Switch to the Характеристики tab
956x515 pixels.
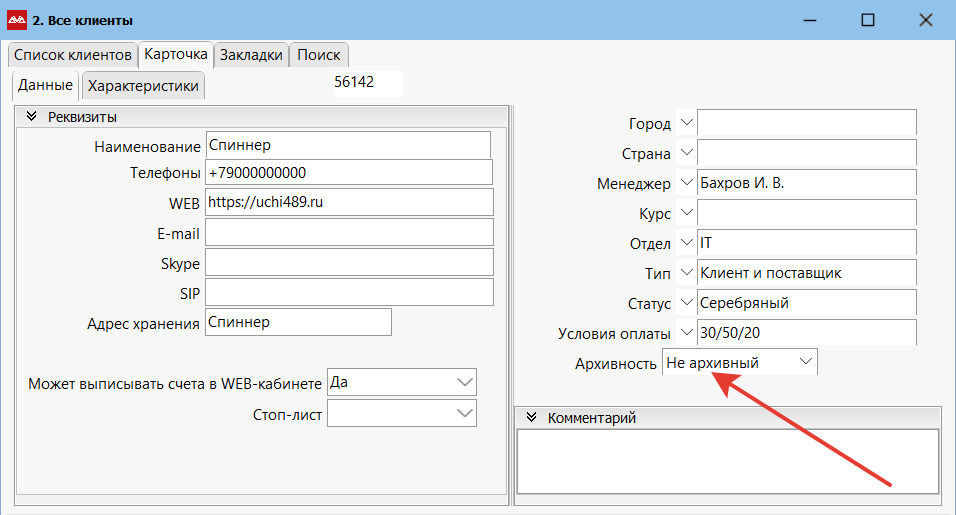click(x=143, y=85)
